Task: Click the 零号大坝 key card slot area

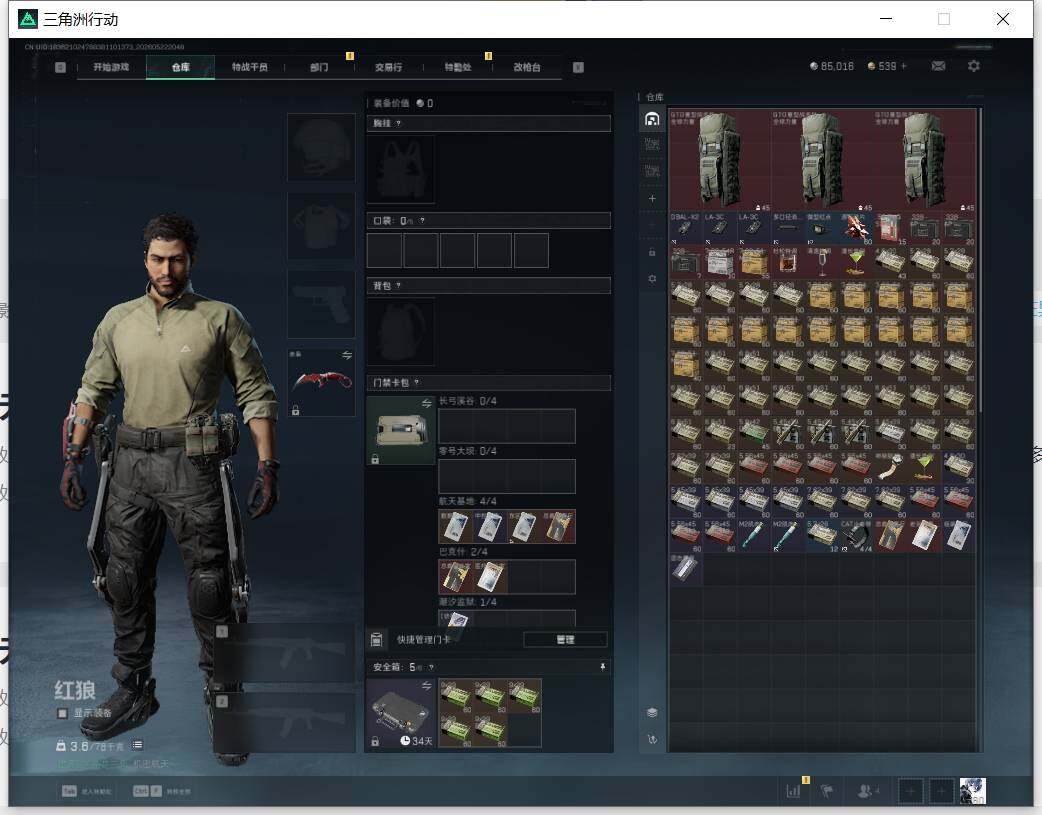Action: pyautogui.click(x=507, y=476)
